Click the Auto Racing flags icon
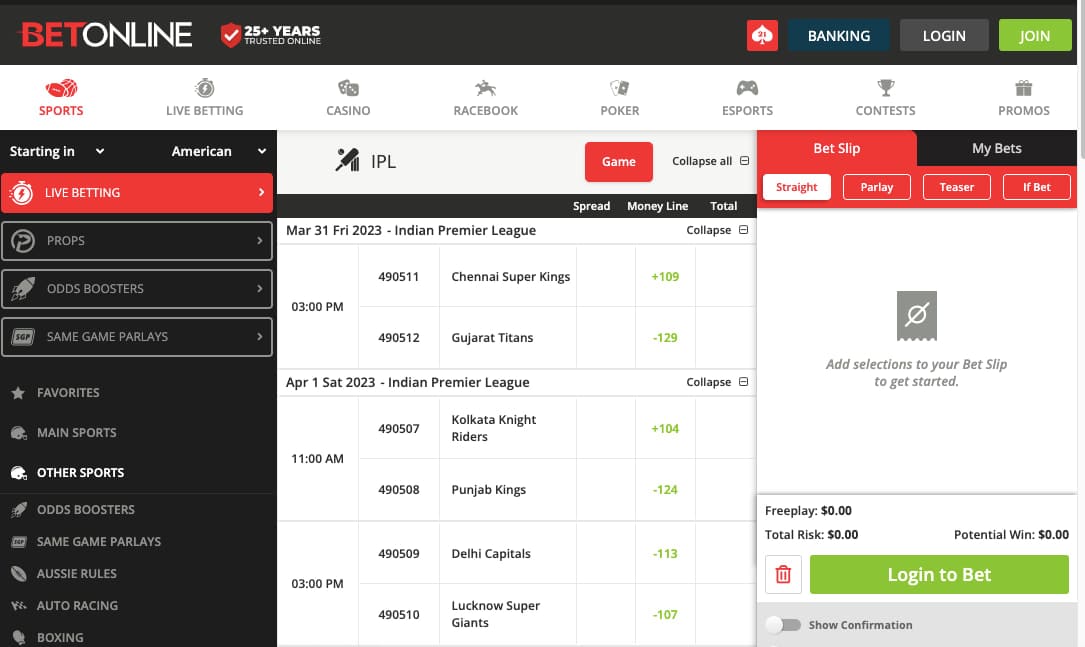The image size is (1085, 647). [19, 605]
